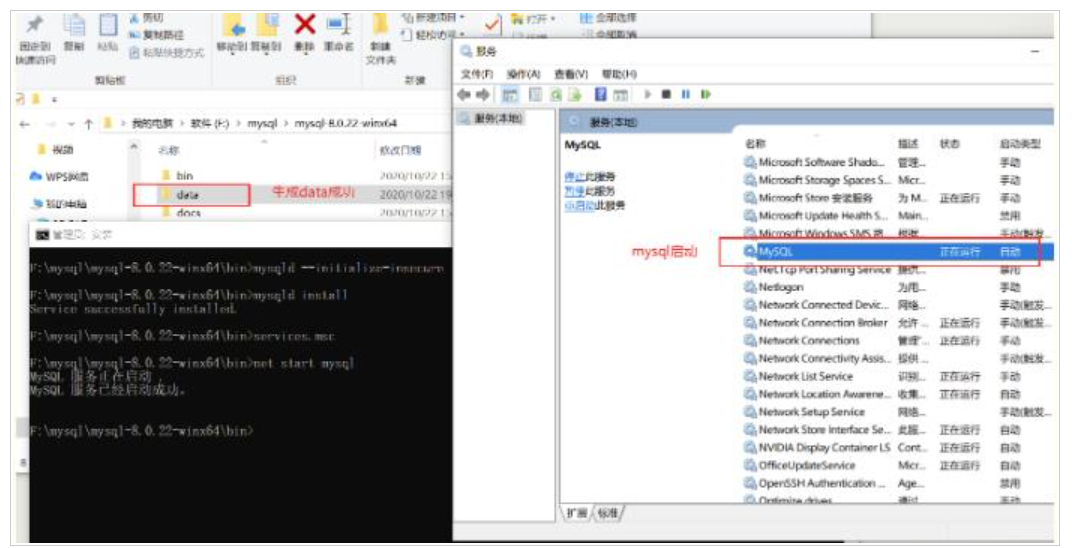This screenshot has width=1072, height=548.
Task: Sort Services by 描述 column header
Action: pos(907,144)
